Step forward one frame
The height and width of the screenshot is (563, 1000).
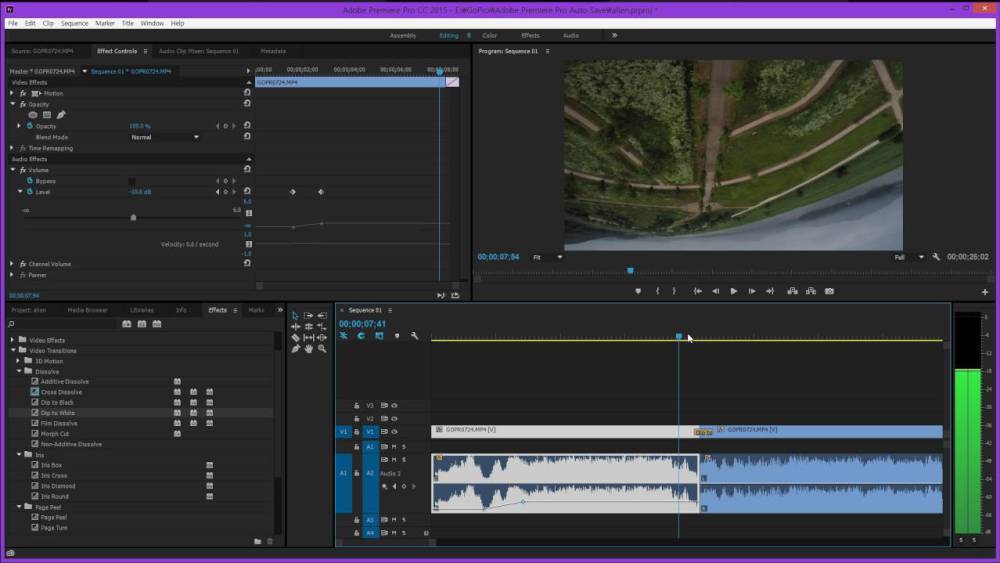[752, 291]
